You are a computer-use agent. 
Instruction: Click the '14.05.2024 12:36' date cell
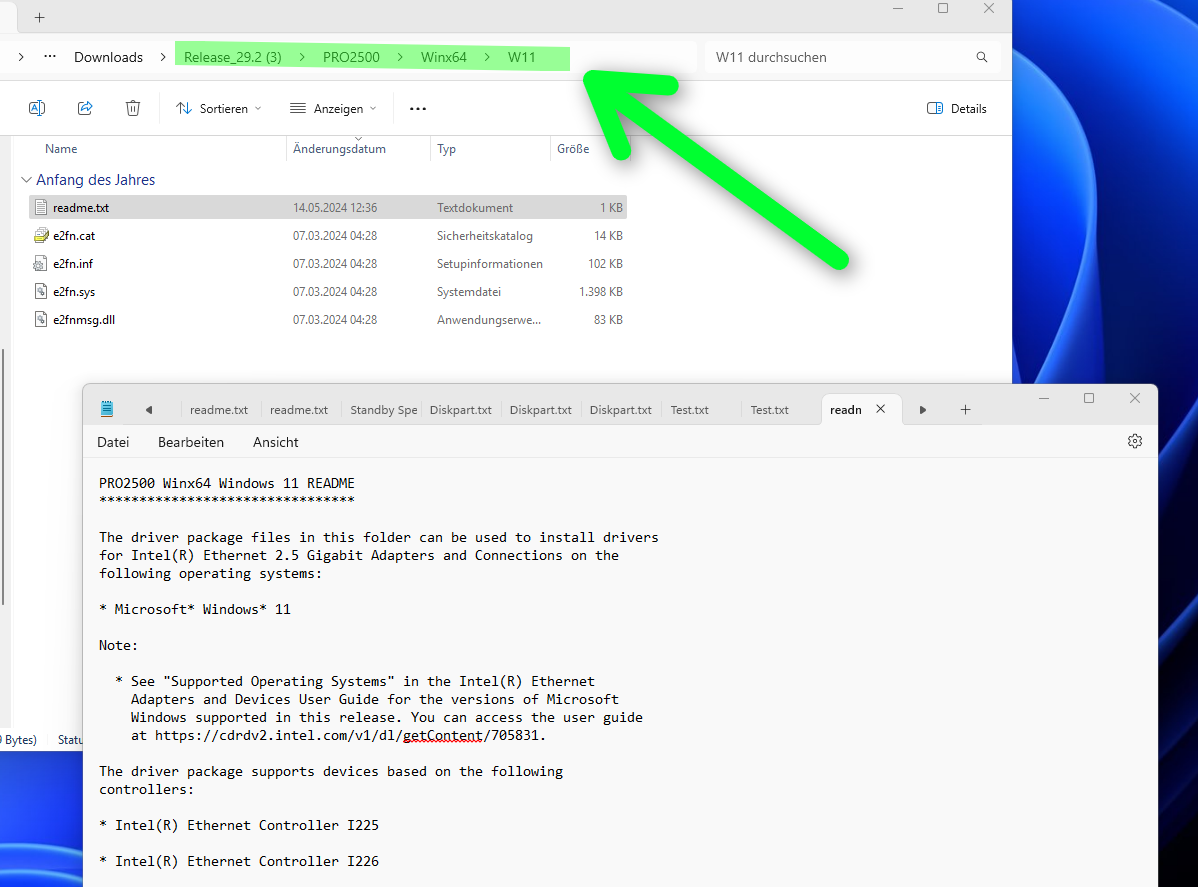(335, 208)
